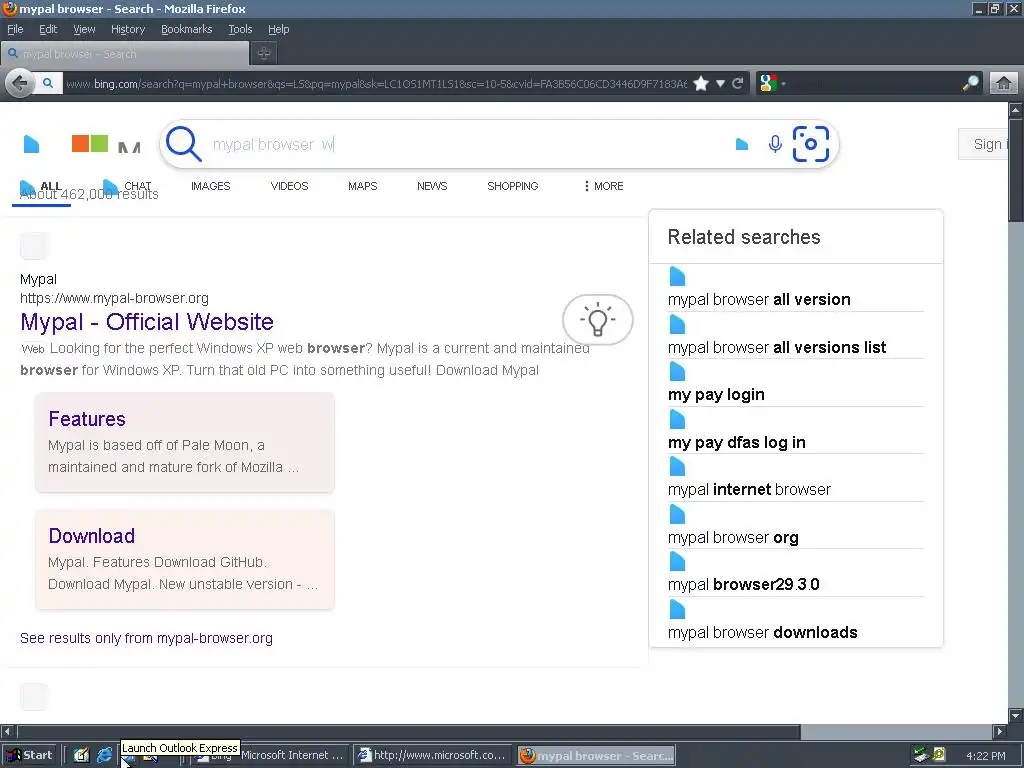Switch to the NEWS search tab
The image size is (1024, 768).
click(432, 186)
